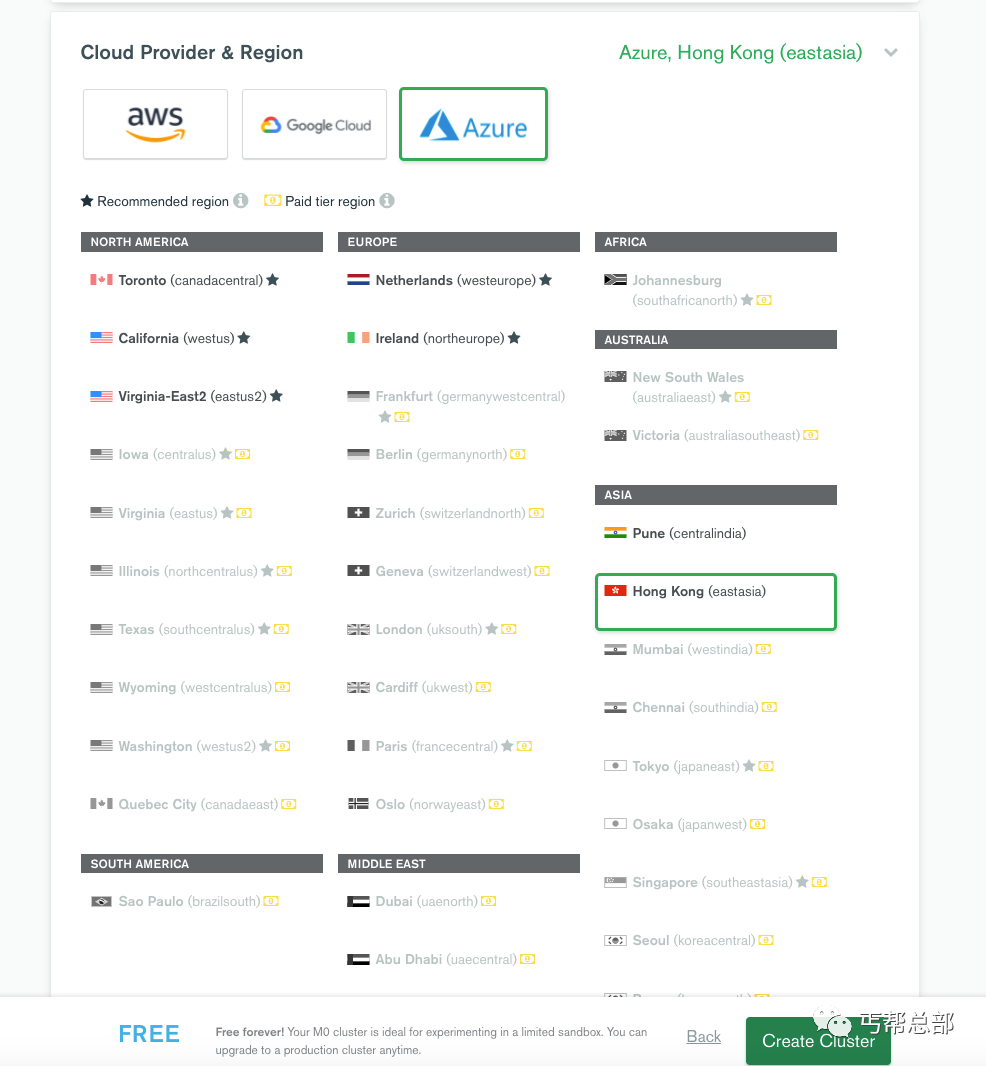Screen dimensions: 986x1066
Task: Click the paid tier icon next to Iowa
Action: [x=242, y=454]
